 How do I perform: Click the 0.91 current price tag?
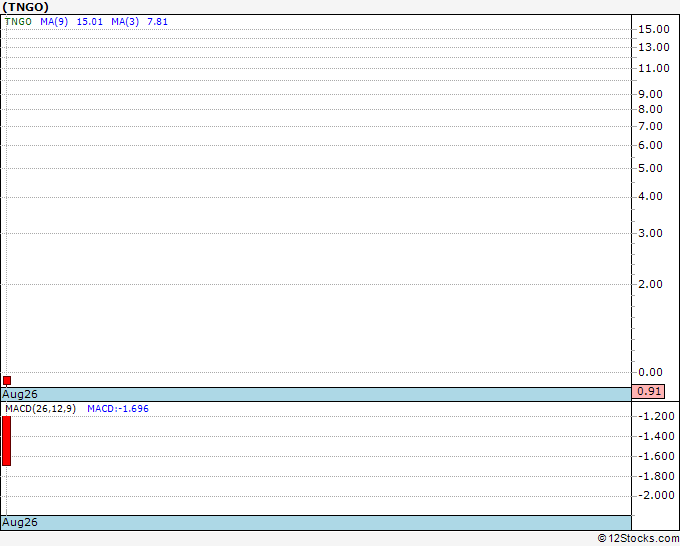point(648,391)
